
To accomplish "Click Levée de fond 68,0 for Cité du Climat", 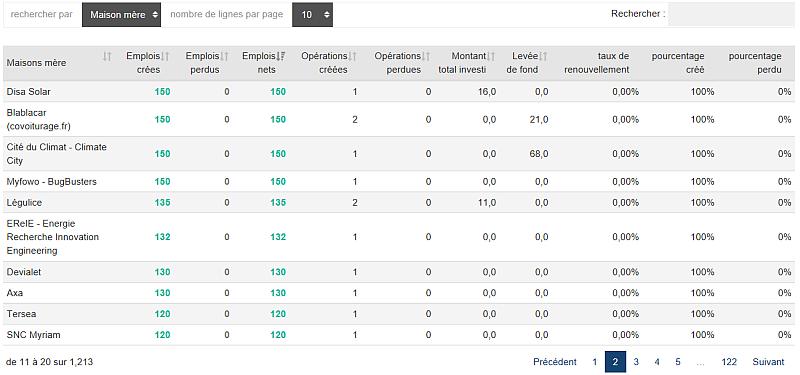I will (539, 154).
